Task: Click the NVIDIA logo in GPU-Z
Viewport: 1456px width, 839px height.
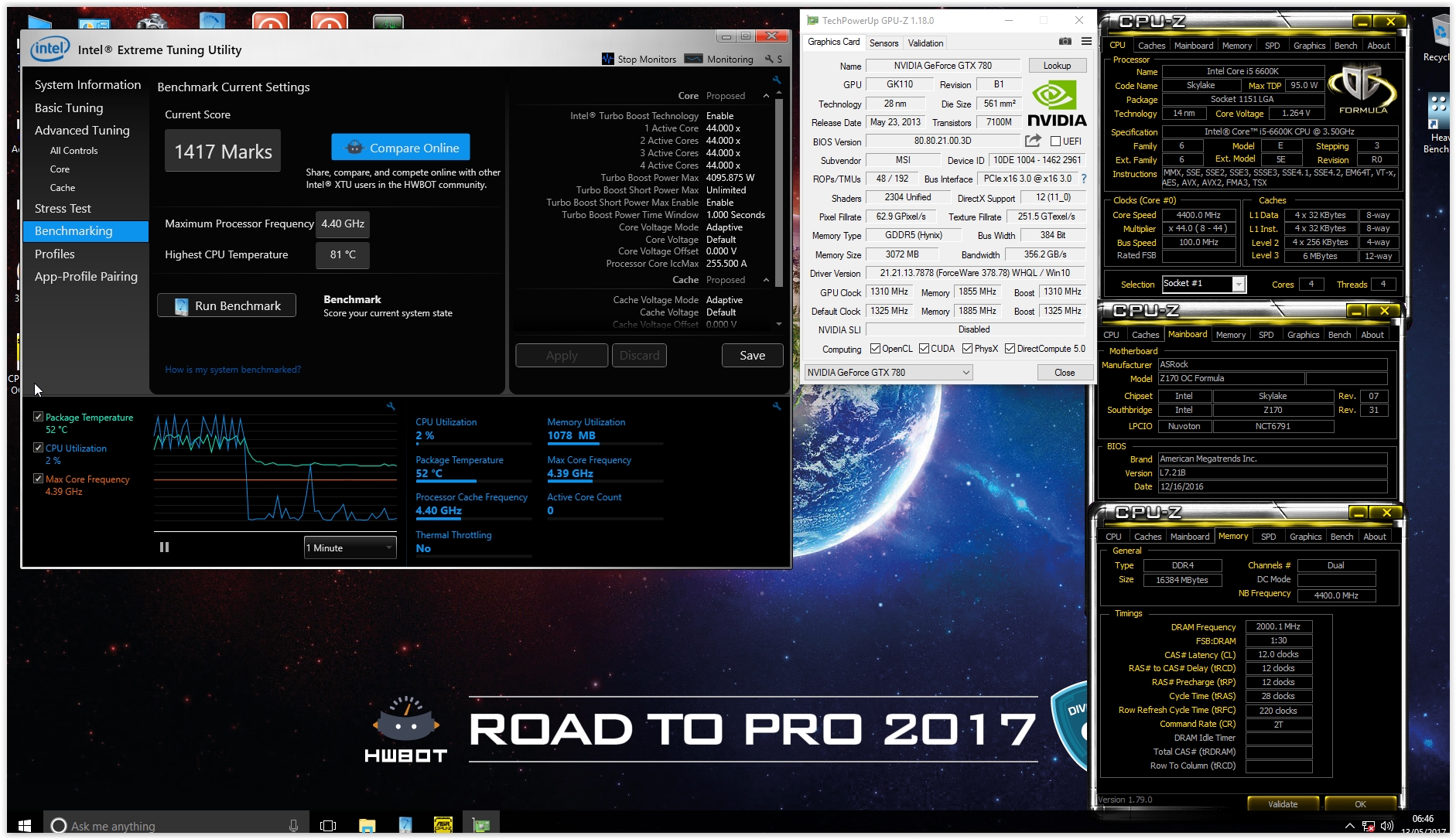Action: (x=1056, y=104)
